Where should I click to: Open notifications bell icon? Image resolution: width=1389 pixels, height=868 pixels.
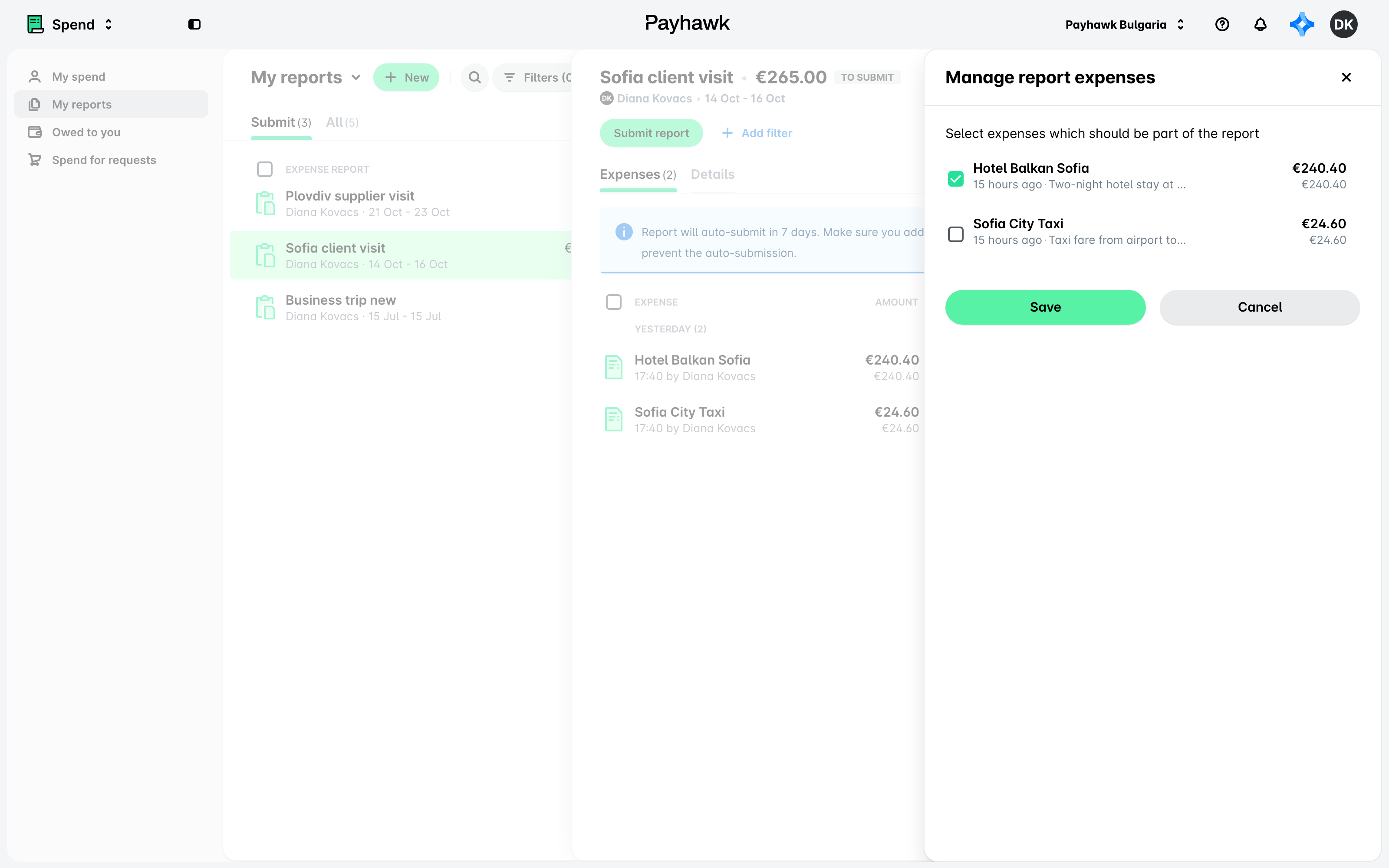(1260, 25)
